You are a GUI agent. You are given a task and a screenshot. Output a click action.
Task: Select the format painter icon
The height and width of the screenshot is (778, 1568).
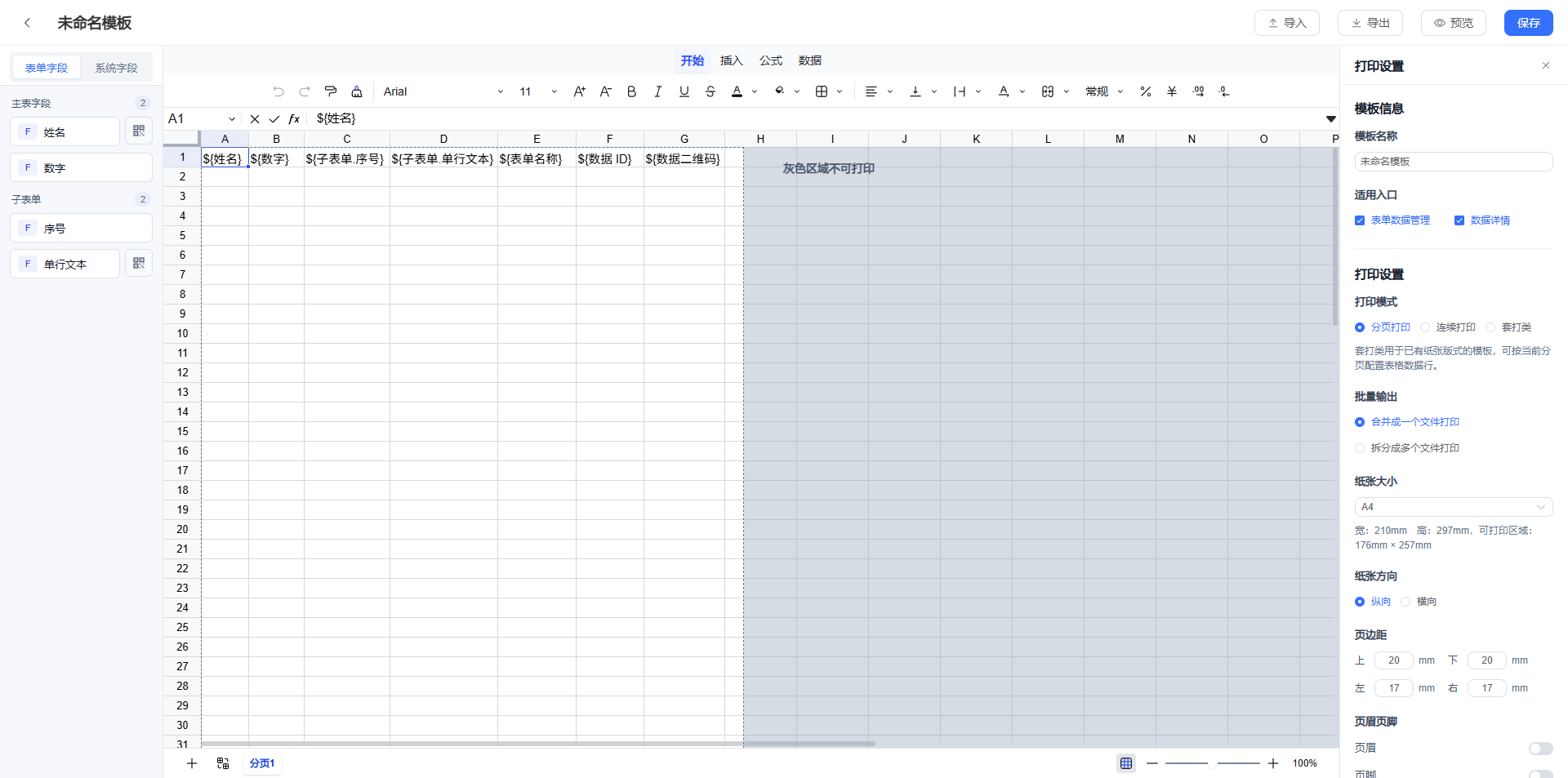point(331,91)
